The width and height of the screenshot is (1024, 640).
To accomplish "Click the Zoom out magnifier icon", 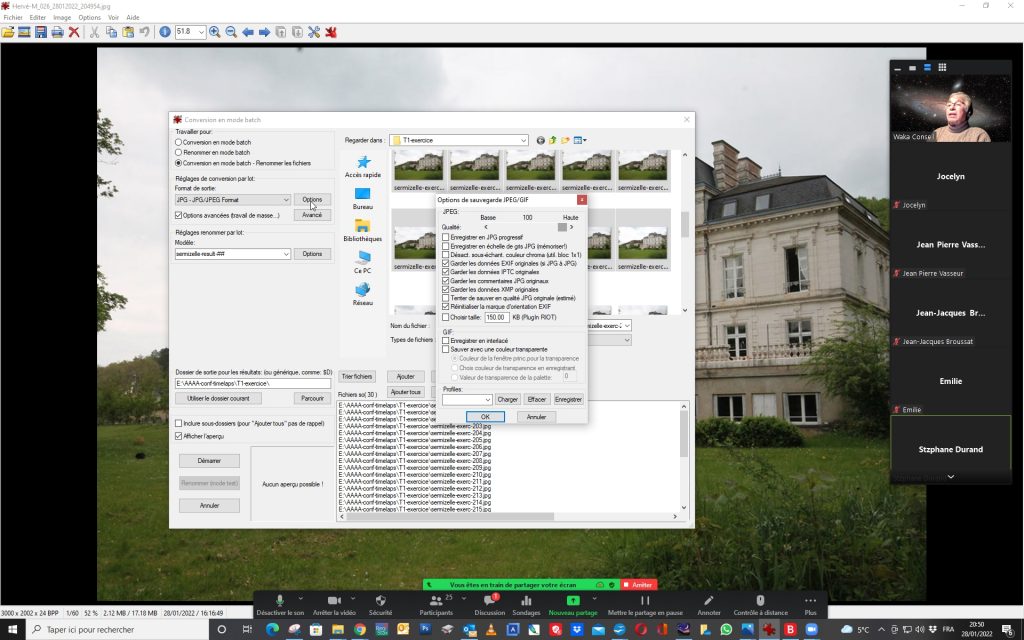I will tap(231, 32).
